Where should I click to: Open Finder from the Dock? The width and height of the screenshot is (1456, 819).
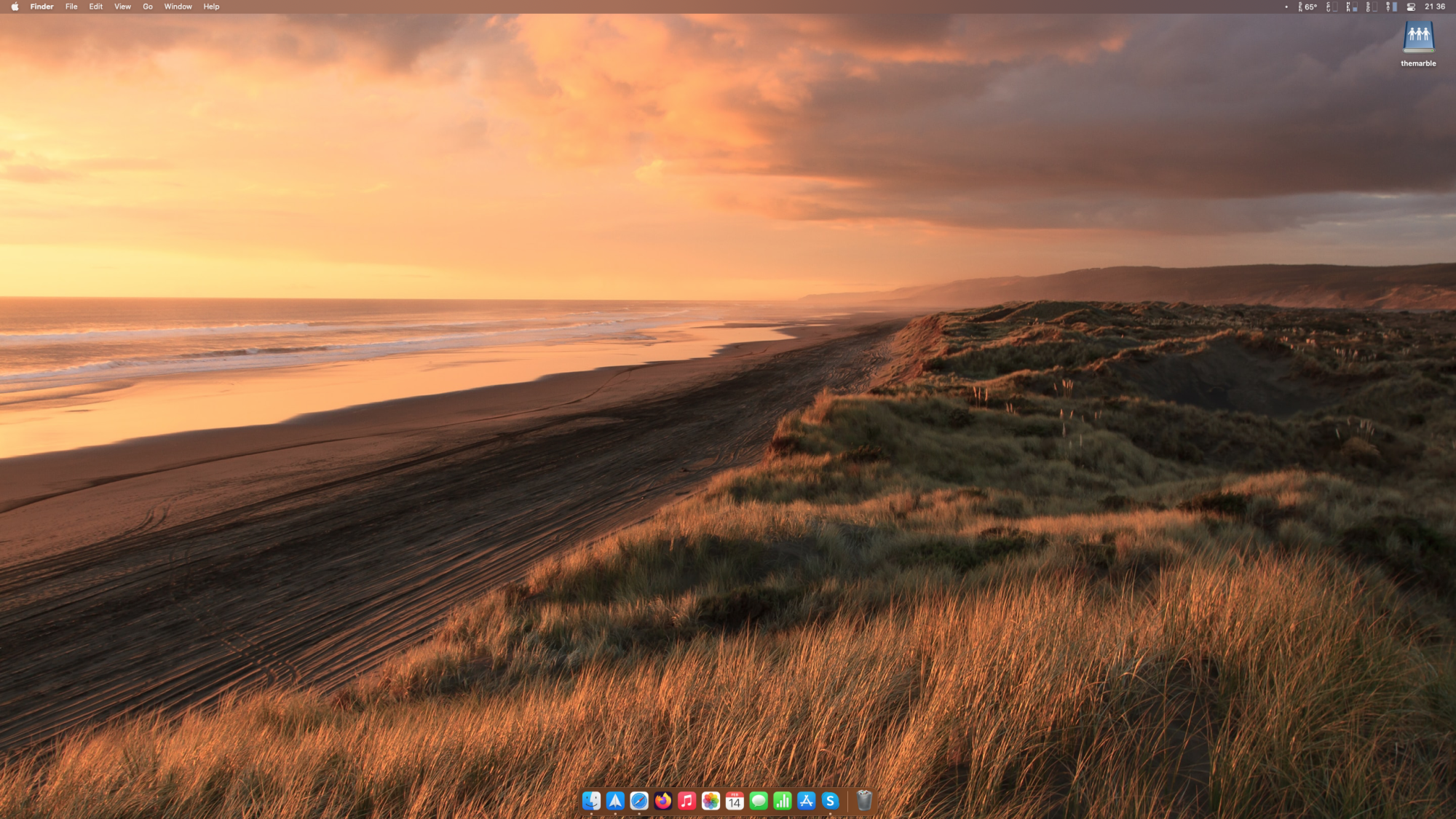click(591, 801)
